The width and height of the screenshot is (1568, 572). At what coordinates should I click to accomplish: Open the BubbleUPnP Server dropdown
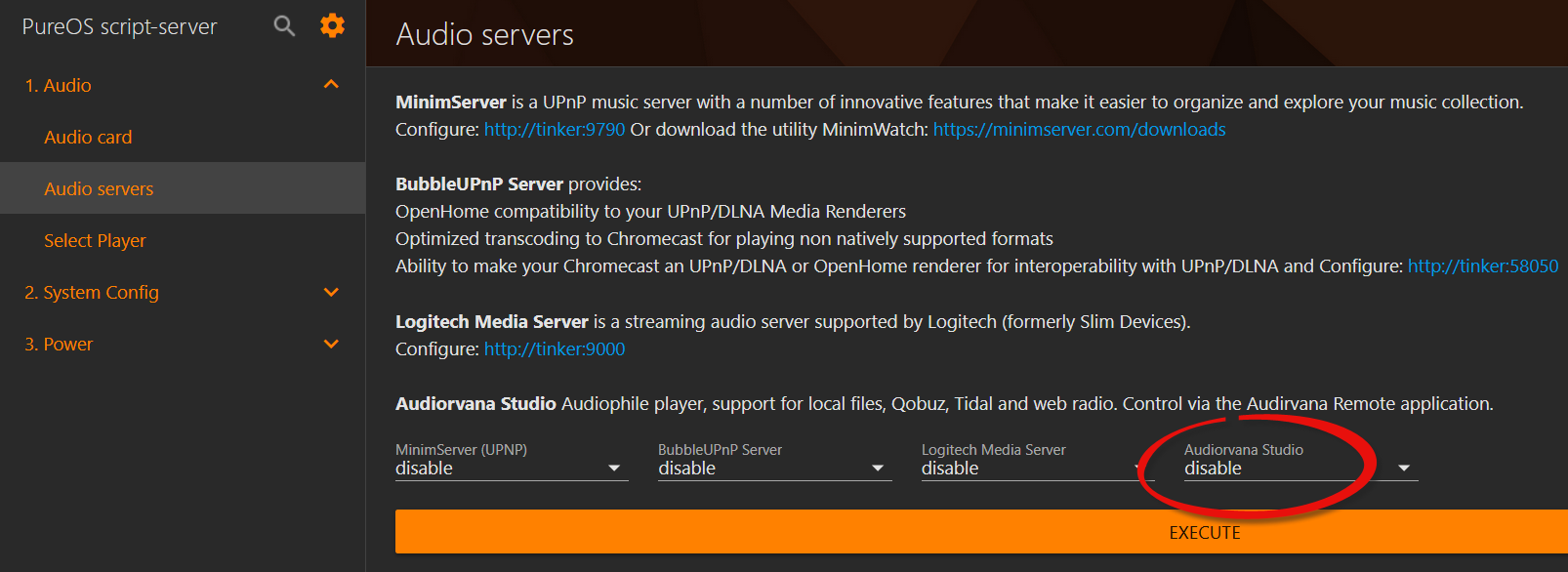[x=775, y=469]
